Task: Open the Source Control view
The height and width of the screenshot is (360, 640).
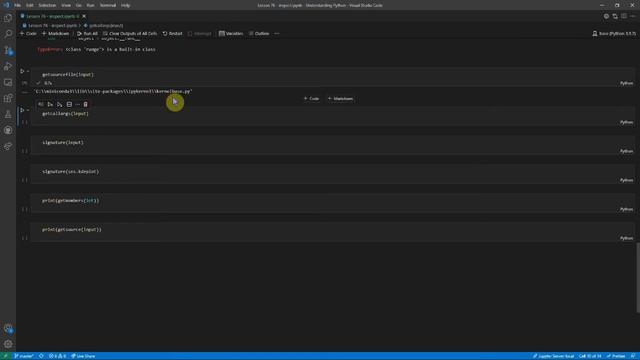Action: click(8, 50)
